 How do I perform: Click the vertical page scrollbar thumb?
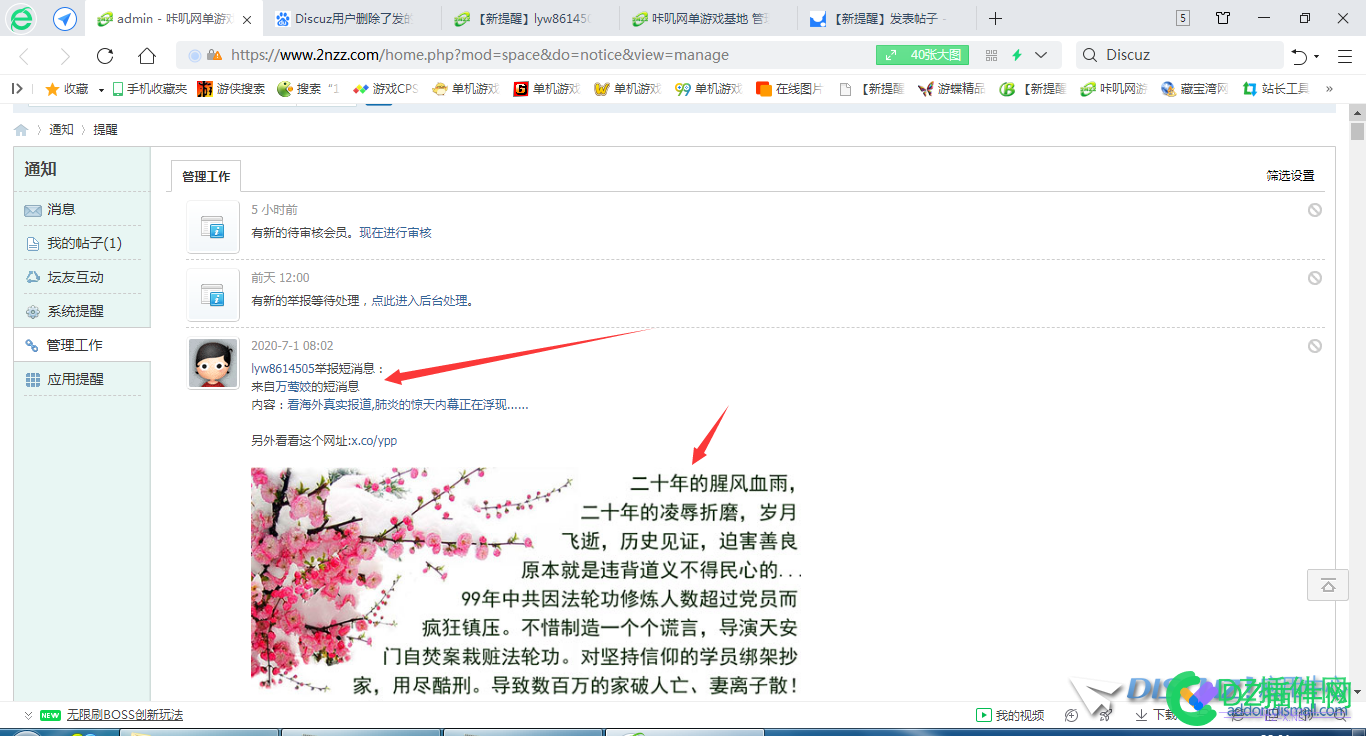1357,131
